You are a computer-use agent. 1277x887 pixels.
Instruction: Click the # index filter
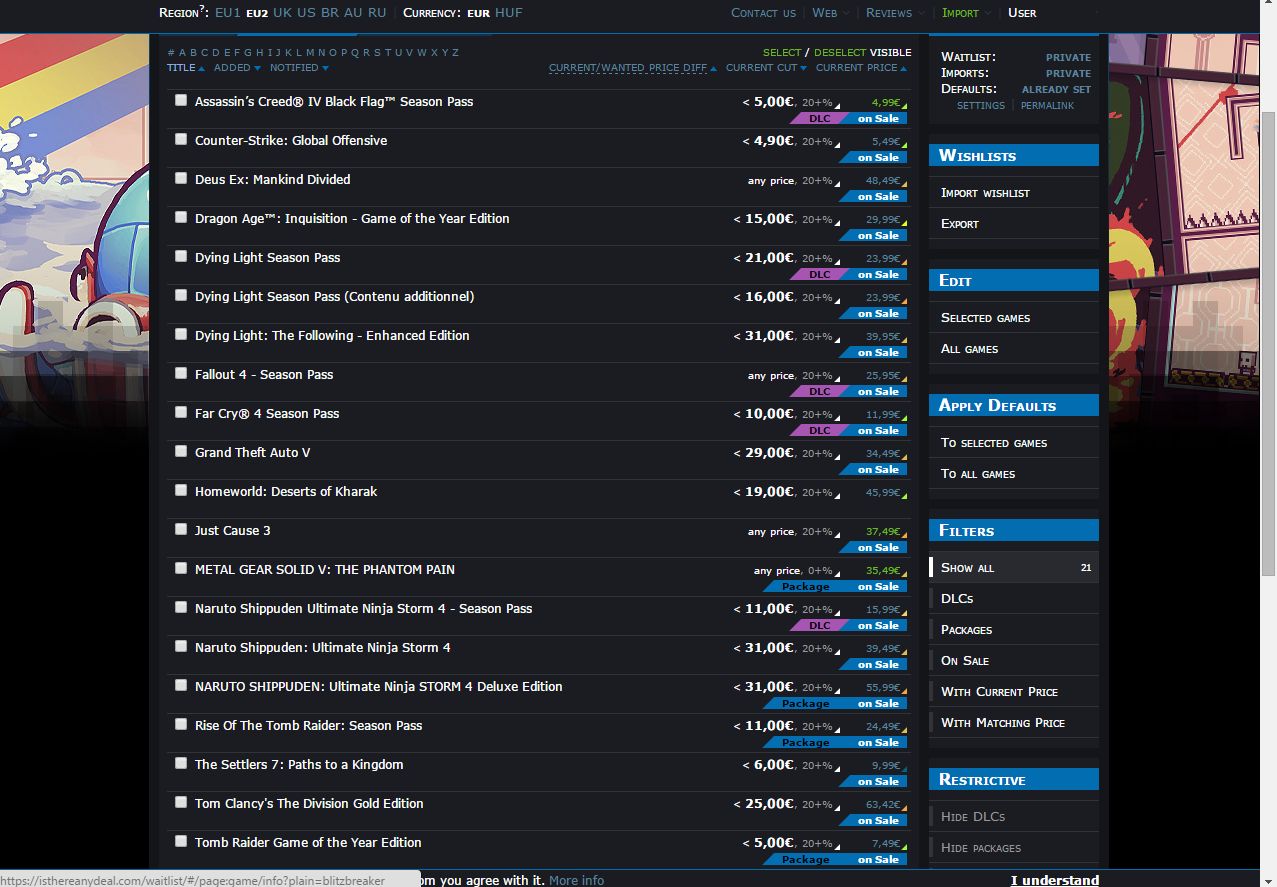(x=171, y=53)
